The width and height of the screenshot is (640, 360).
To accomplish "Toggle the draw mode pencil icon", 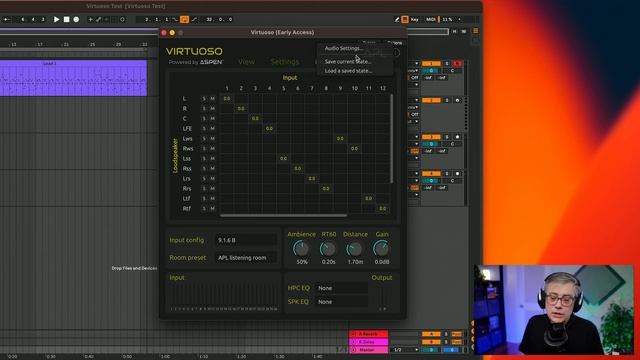I will 397,19.
